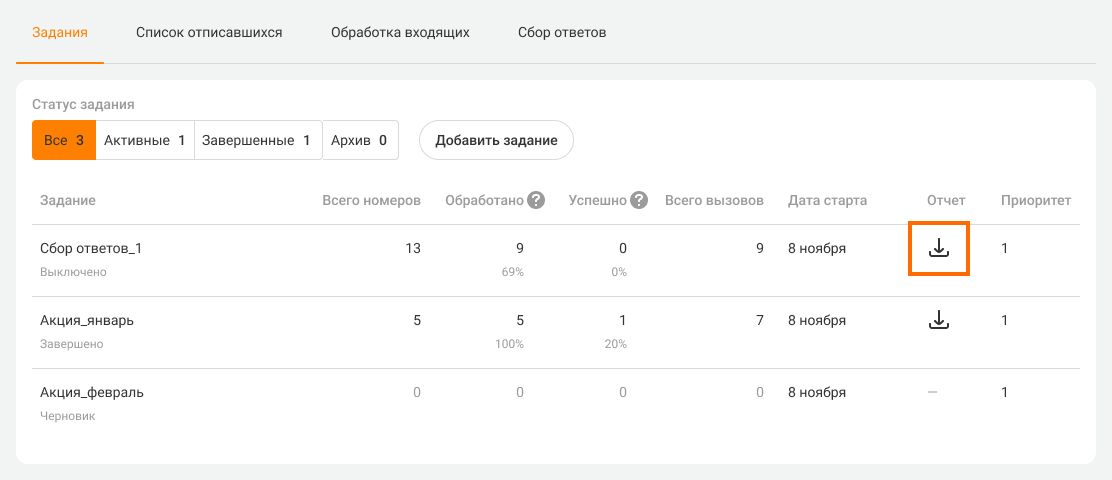Show only Активные tasks

[144, 140]
